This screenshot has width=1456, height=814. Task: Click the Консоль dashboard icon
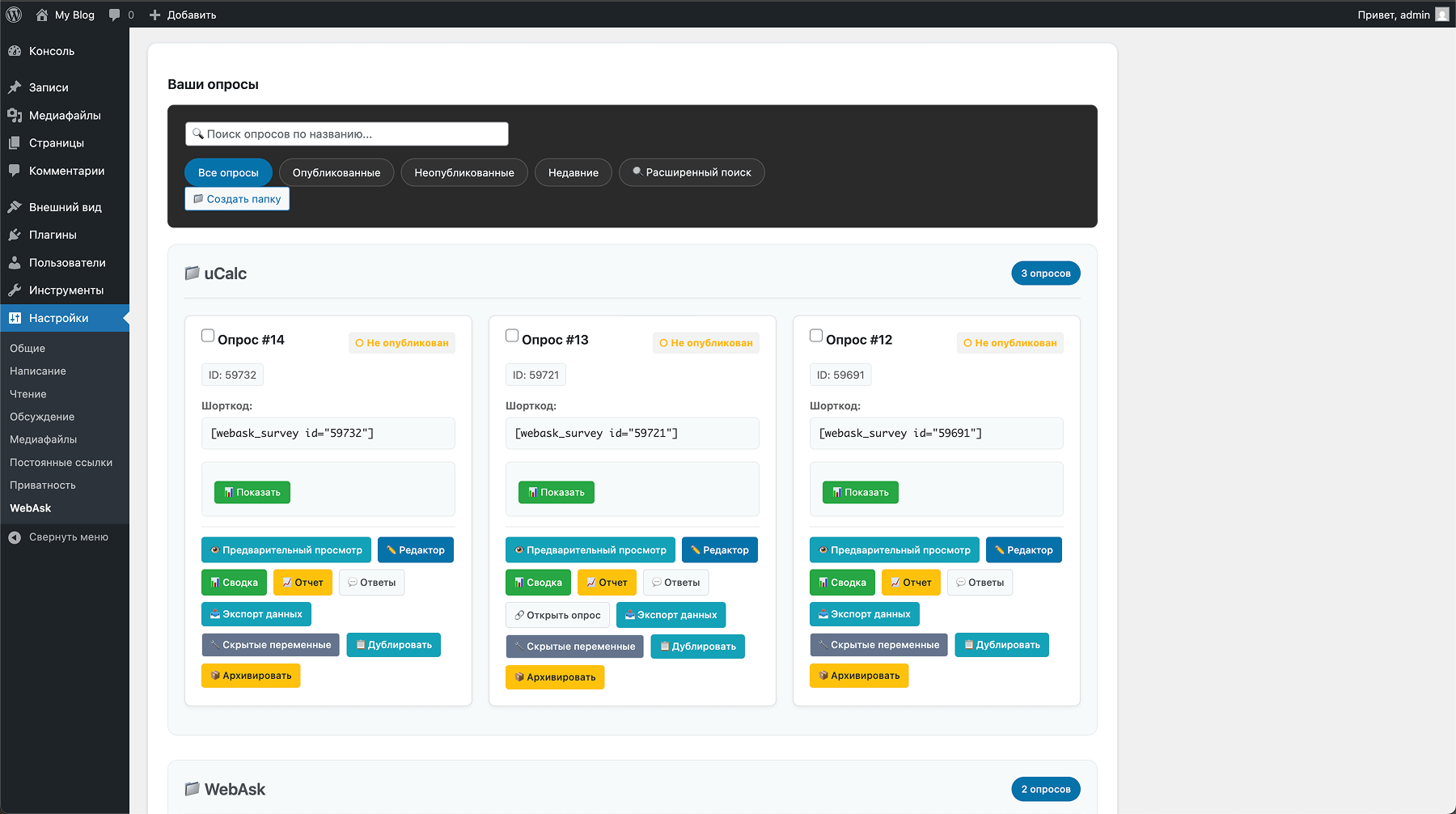point(15,51)
